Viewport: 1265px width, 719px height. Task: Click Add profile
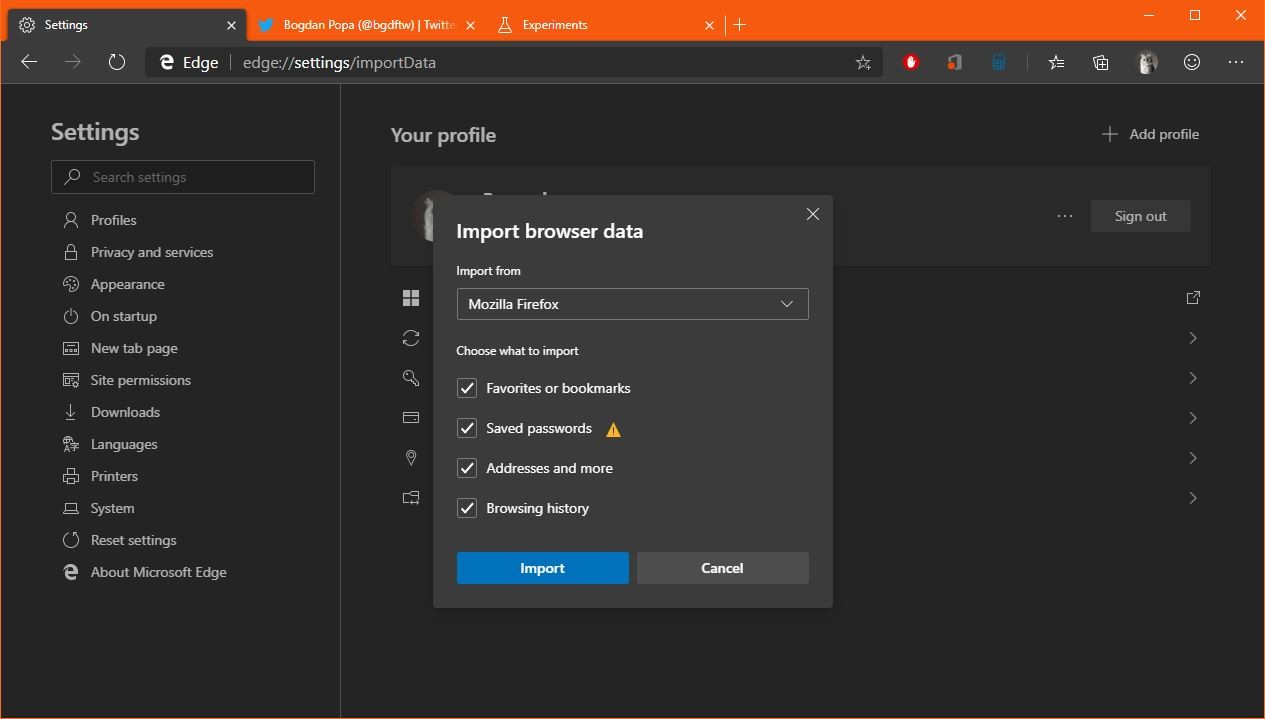pyautogui.click(x=1150, y=134)
